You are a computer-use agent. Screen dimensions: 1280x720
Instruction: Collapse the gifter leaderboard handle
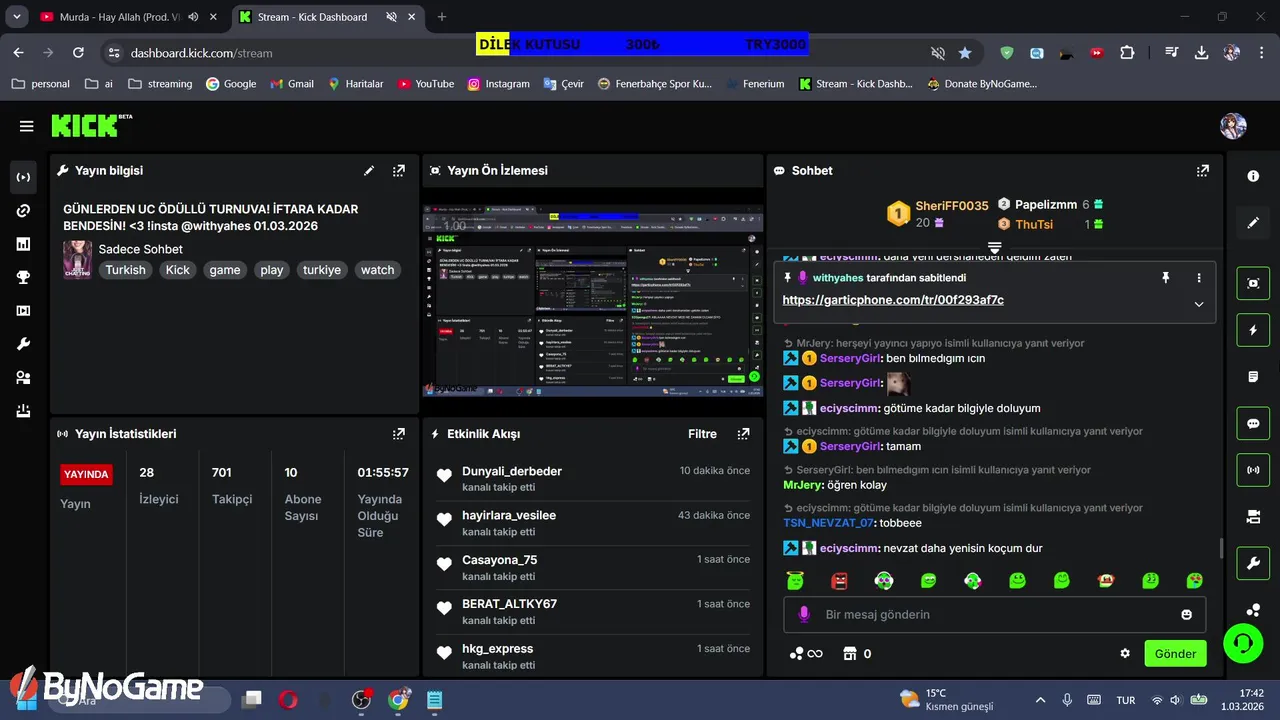pyautogui.click(x=995, y=247)
